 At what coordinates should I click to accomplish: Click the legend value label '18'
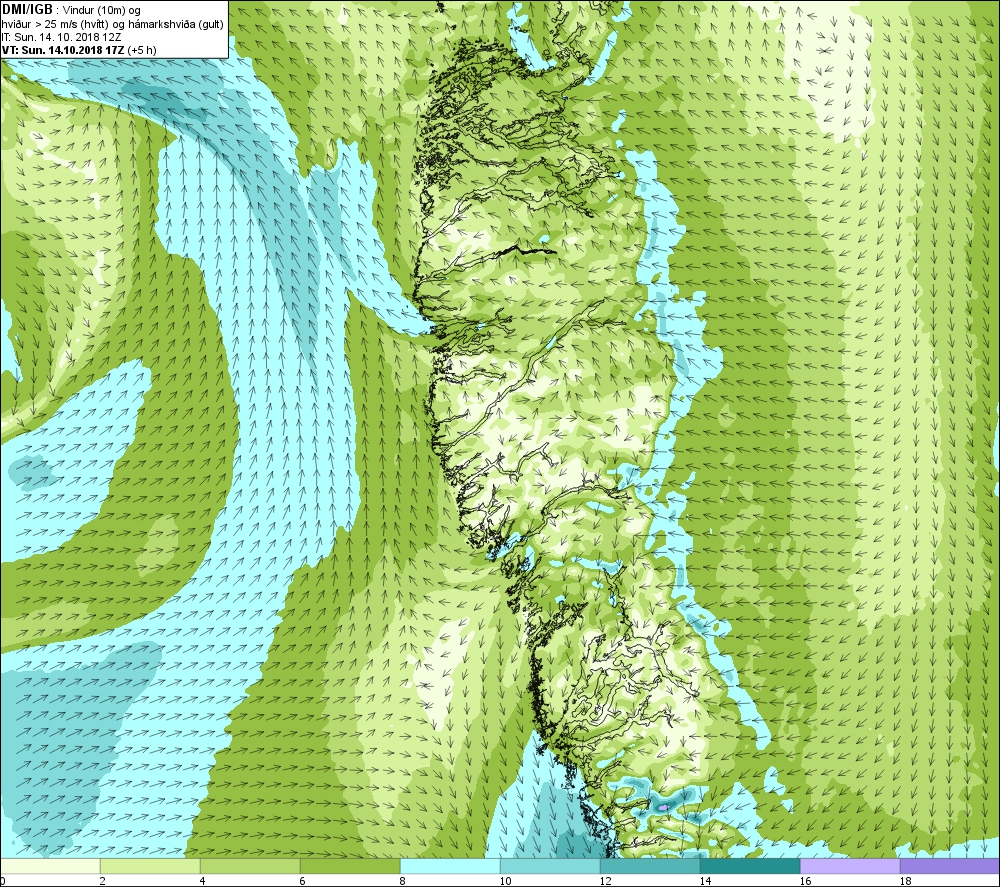tap(905, 881)
